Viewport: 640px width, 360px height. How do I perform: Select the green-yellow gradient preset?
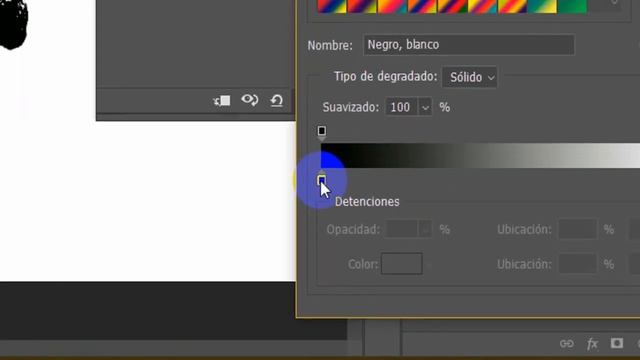(x=542, y=6)
